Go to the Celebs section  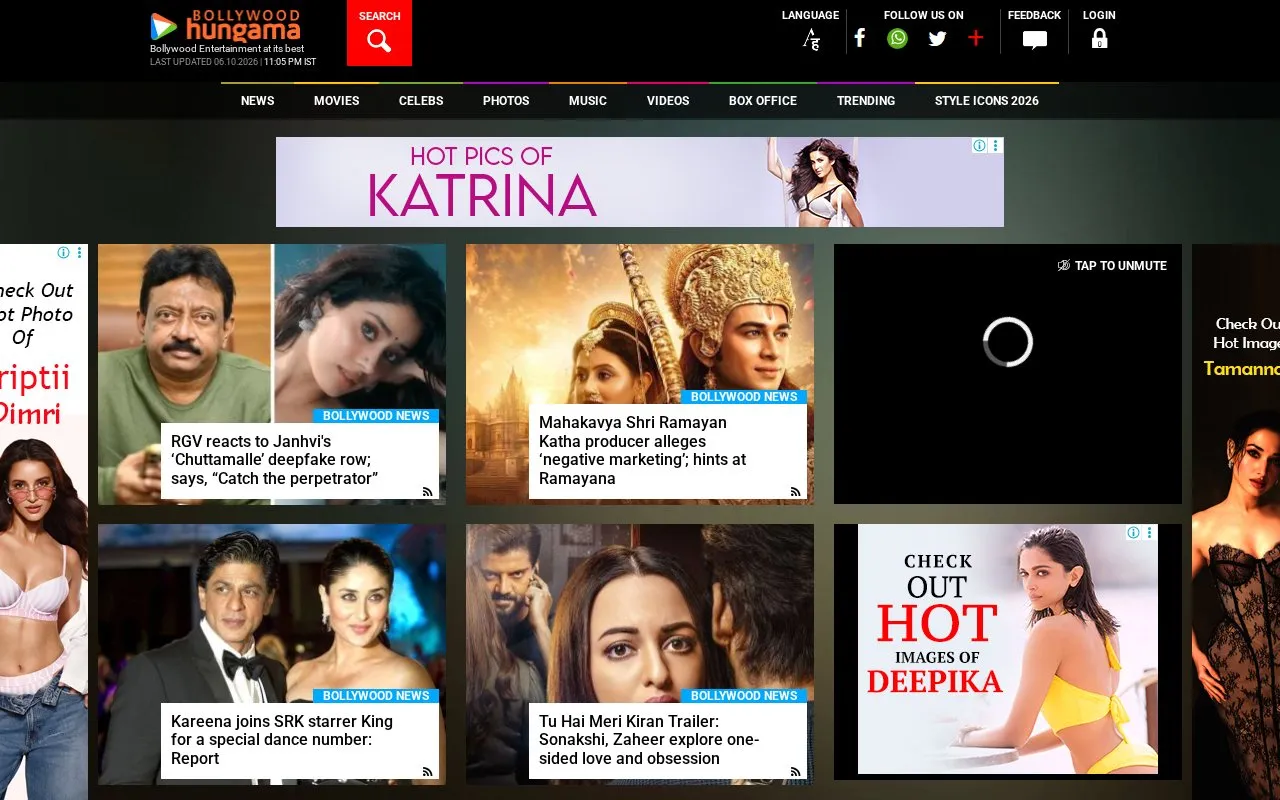421,100
